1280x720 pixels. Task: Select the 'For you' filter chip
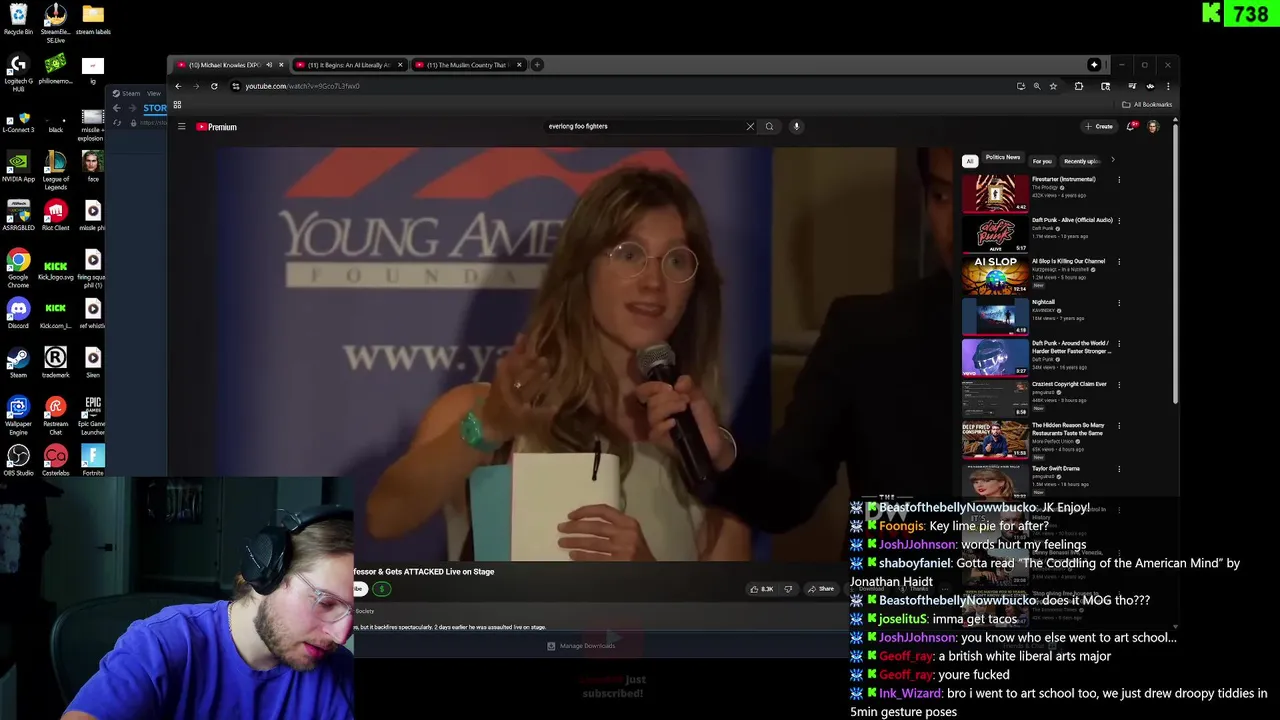[x=1042, y=161]
